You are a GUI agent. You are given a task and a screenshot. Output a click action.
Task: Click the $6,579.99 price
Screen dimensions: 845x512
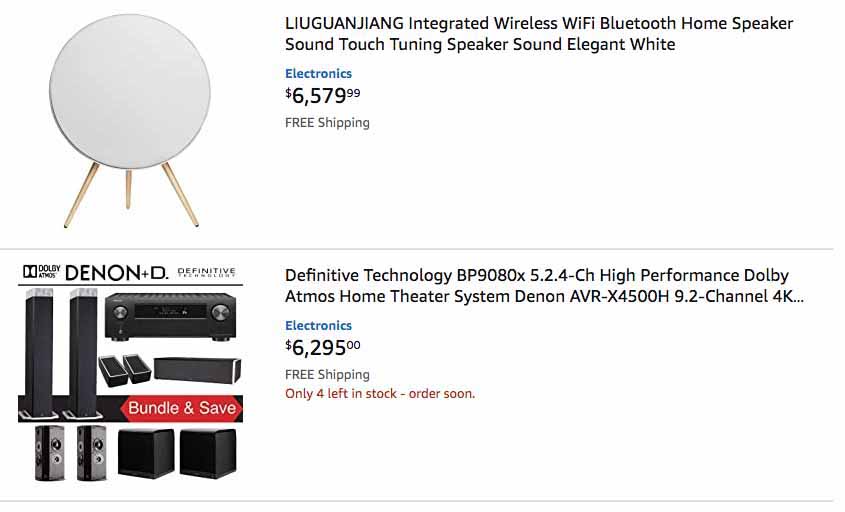[x=322, y=96]
